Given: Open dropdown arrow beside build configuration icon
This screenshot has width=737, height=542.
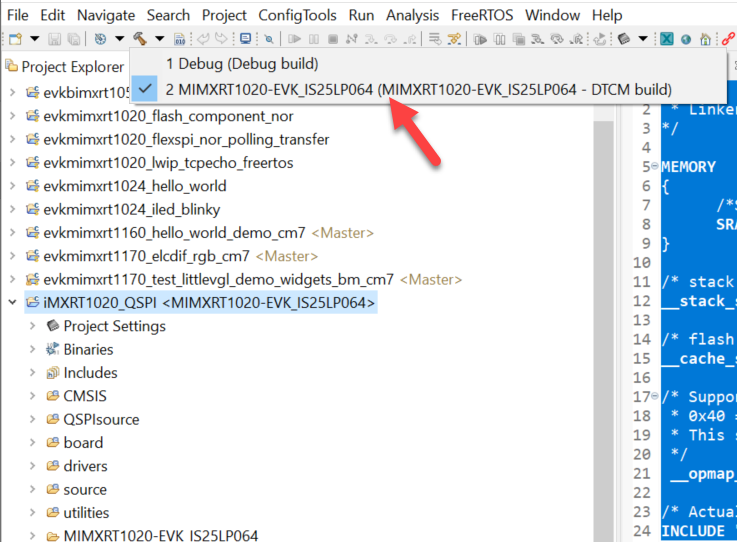Looking at the screenshot, I should tap(119, 39).
